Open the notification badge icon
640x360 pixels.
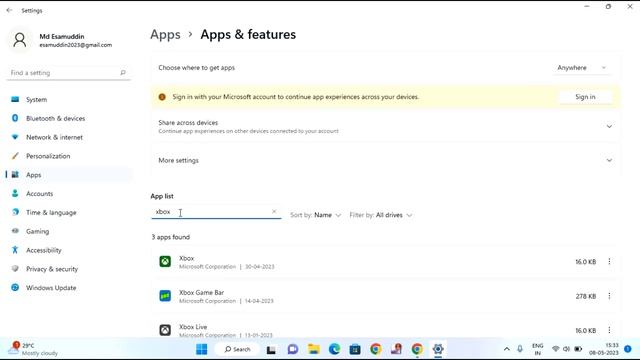(x=628, y=349)
